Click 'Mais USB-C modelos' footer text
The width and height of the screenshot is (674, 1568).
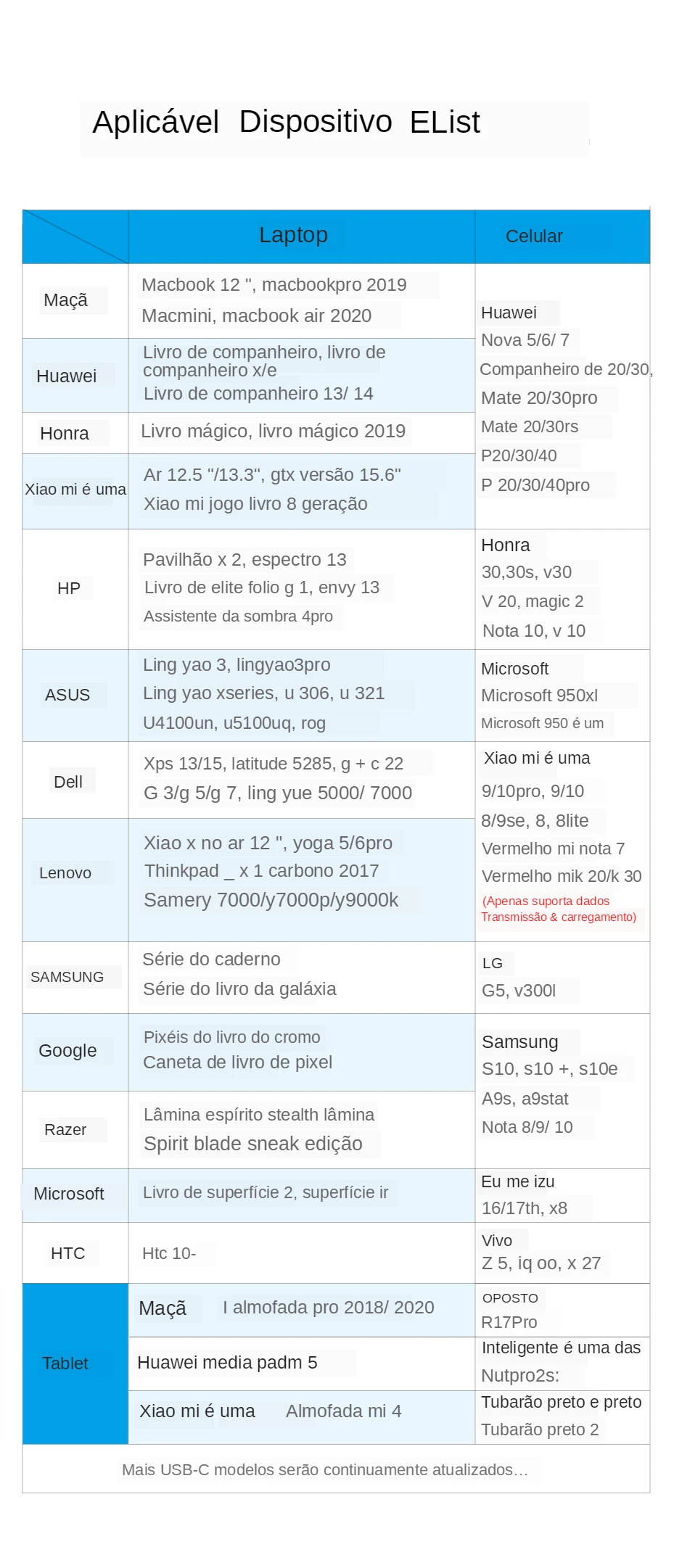click(x=325, y=1469)
